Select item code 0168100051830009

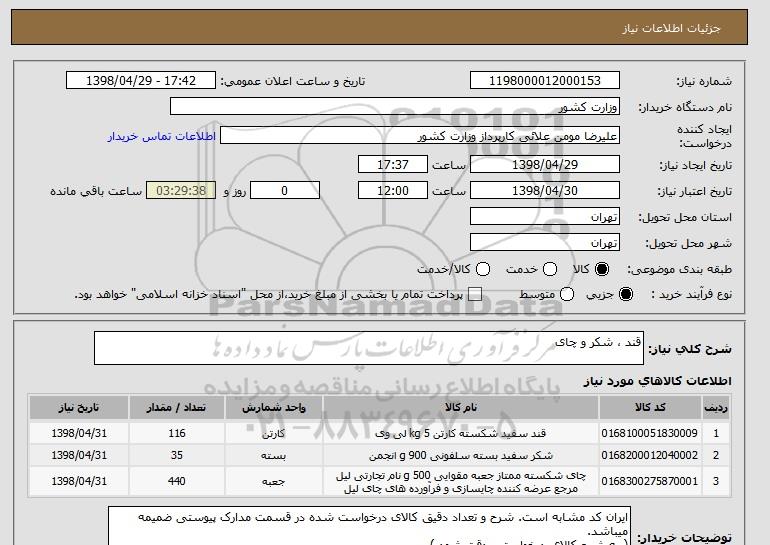(x=650, y=433)
